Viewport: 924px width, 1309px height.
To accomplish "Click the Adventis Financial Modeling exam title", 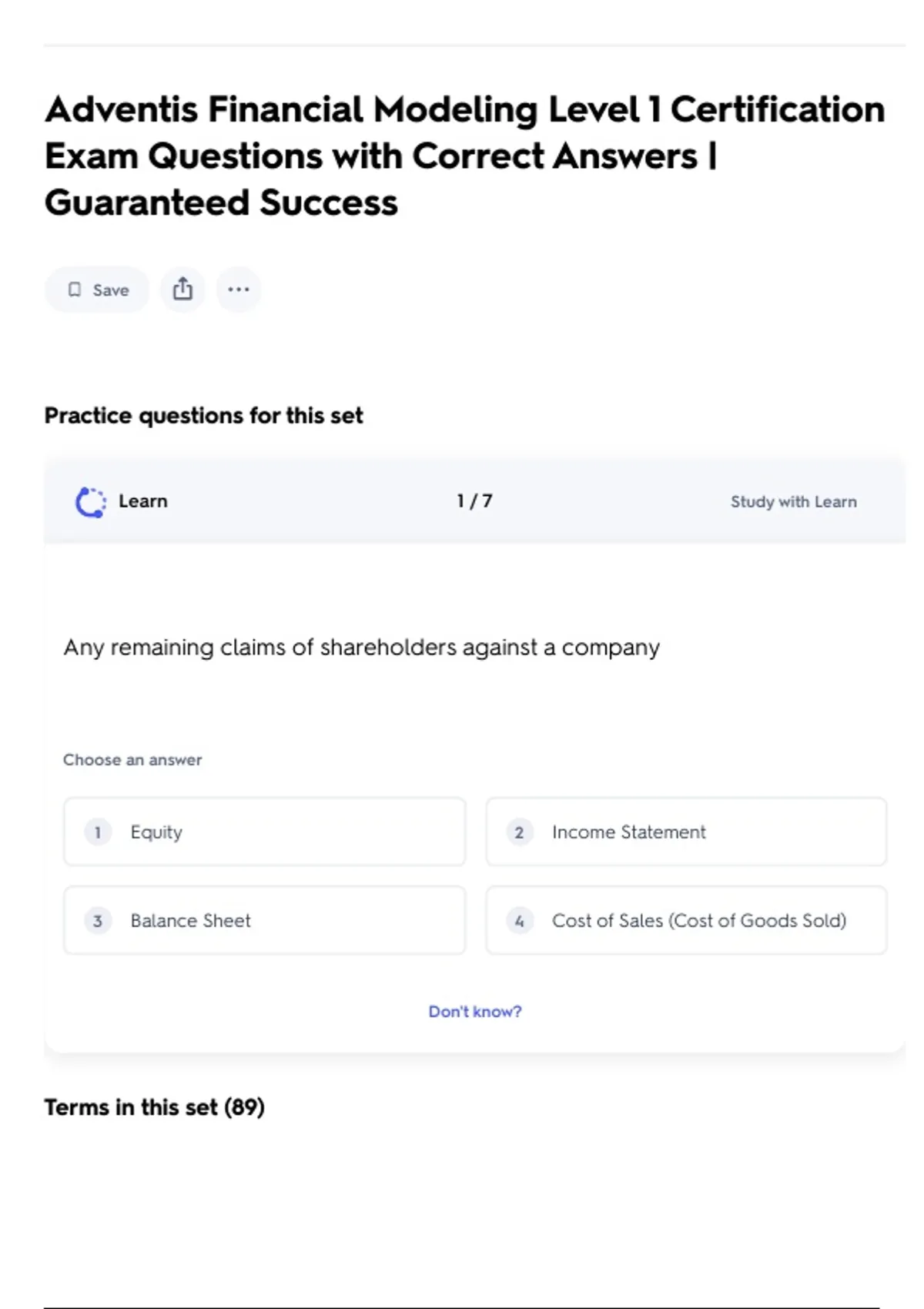I will 464,156.
